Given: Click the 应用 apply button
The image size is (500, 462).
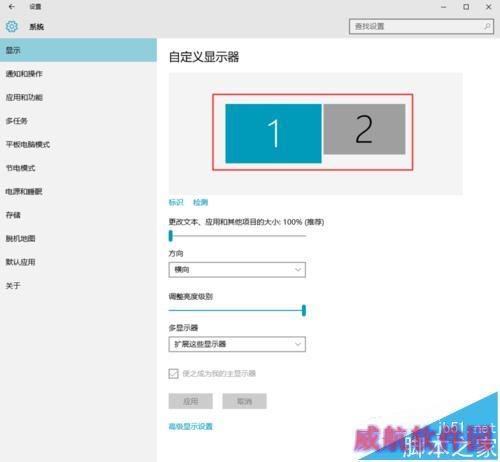Looking at the screenshot, I should 190,401.
